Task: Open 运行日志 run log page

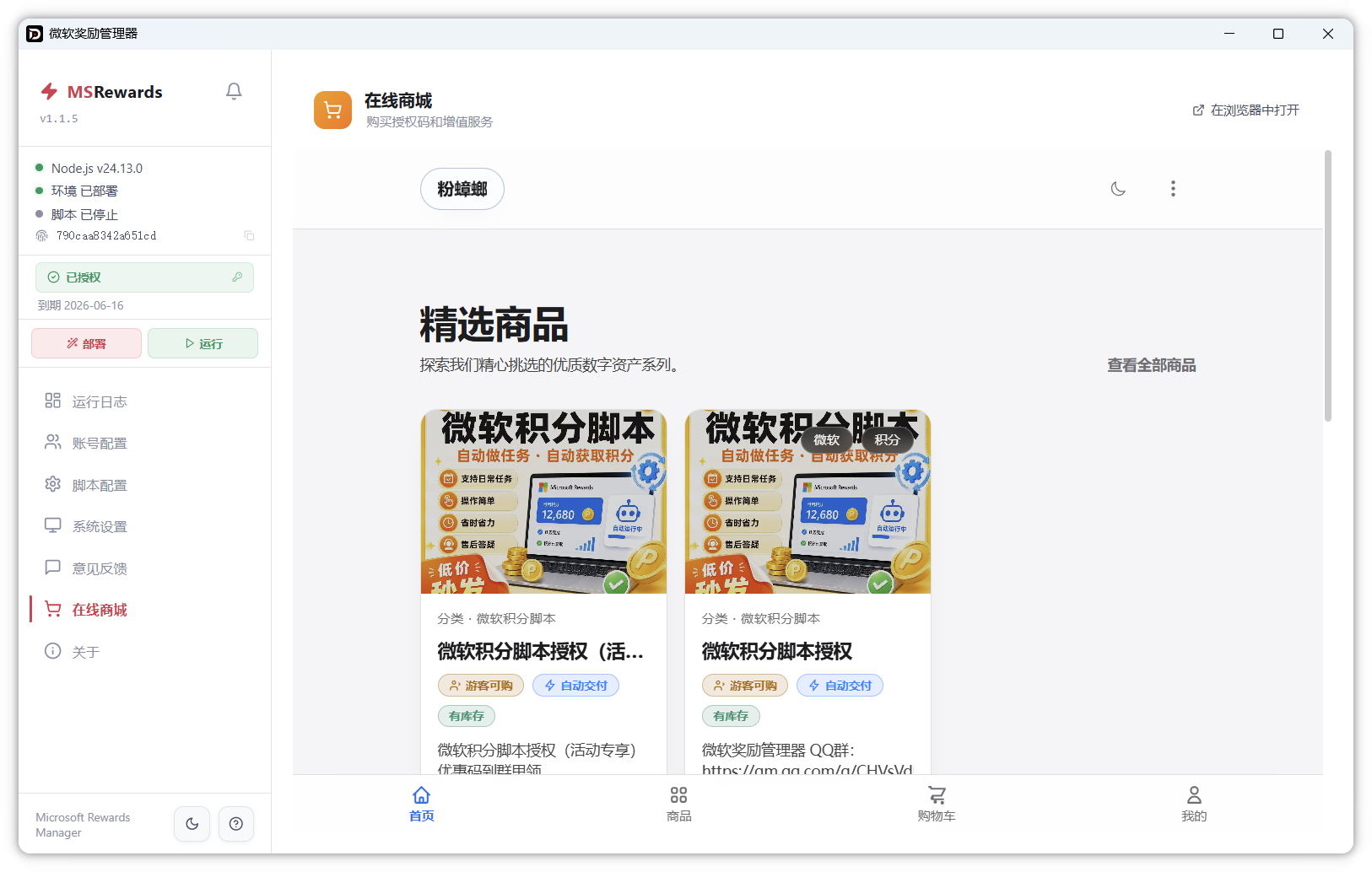Action: pyautogui.click(x=144, y=401)
